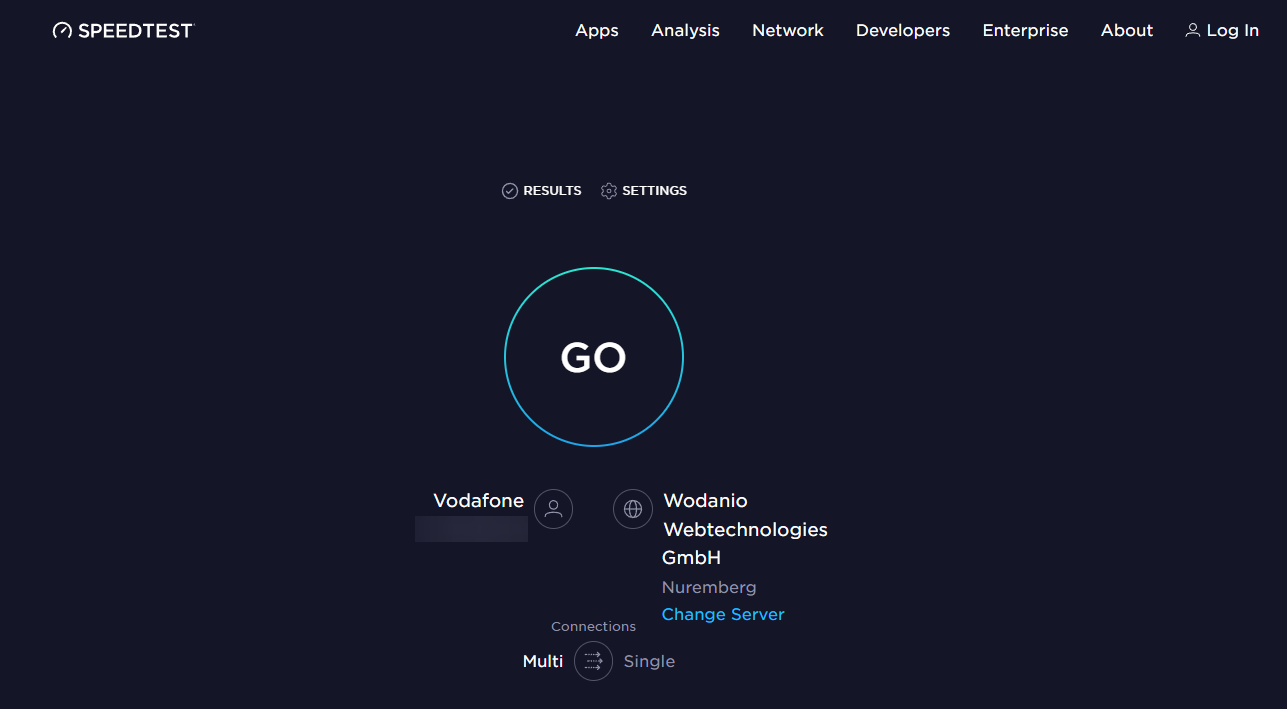Click the Wodanio Webtechnologies GmbH server name
Image resolution: width=1287 pixels, height=709 pixels.
745,529
